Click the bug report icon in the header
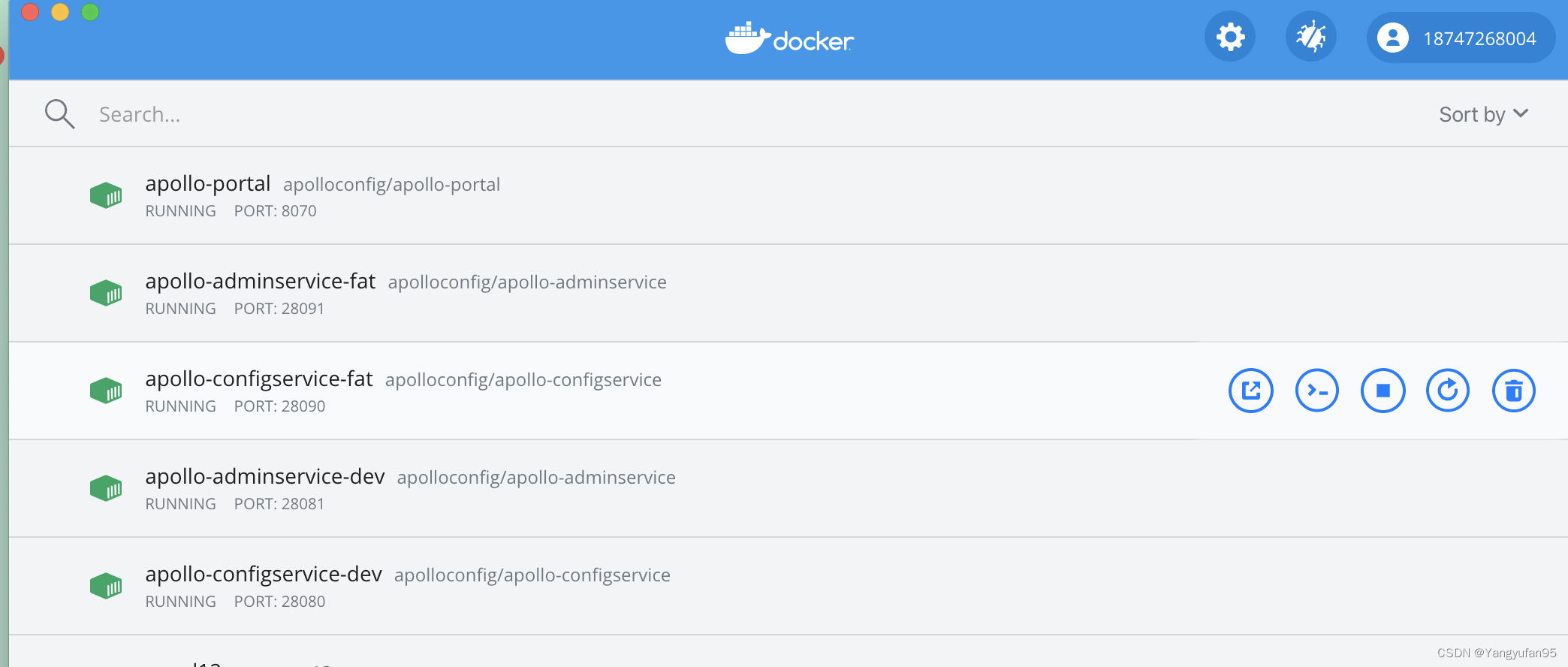Image resolution: width=1568 pixels, height=667 pixels. click(x=1310, y=36)
